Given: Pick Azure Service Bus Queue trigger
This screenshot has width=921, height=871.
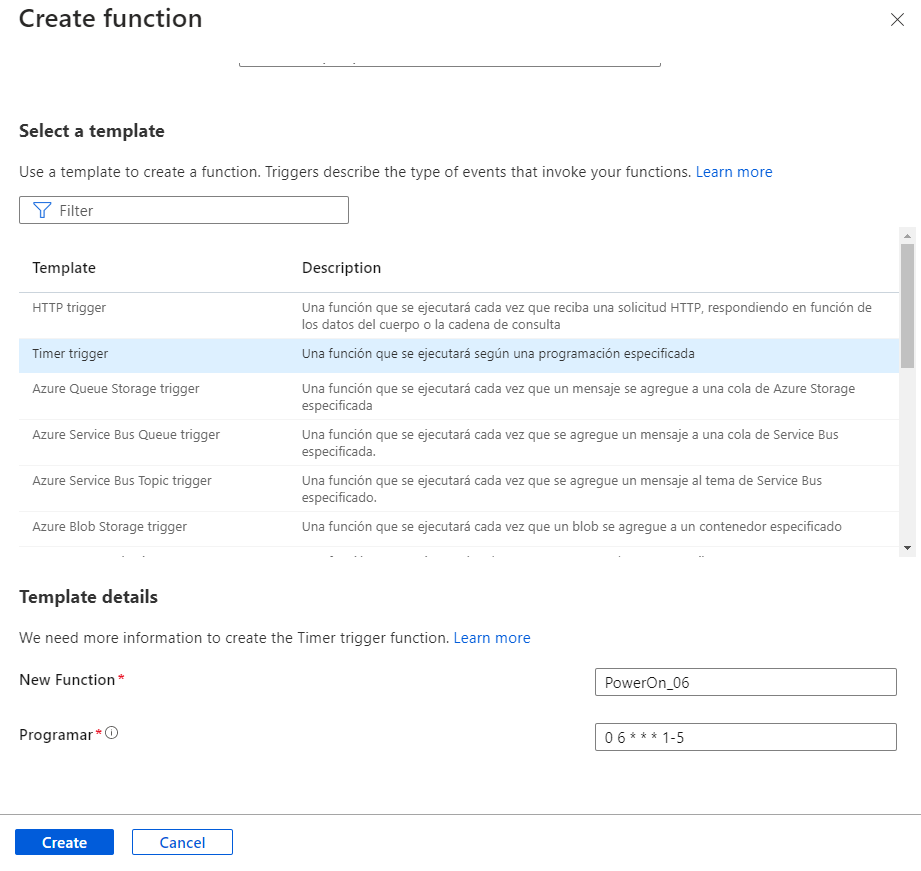Looking at the screenshot, I should (126, 435).
